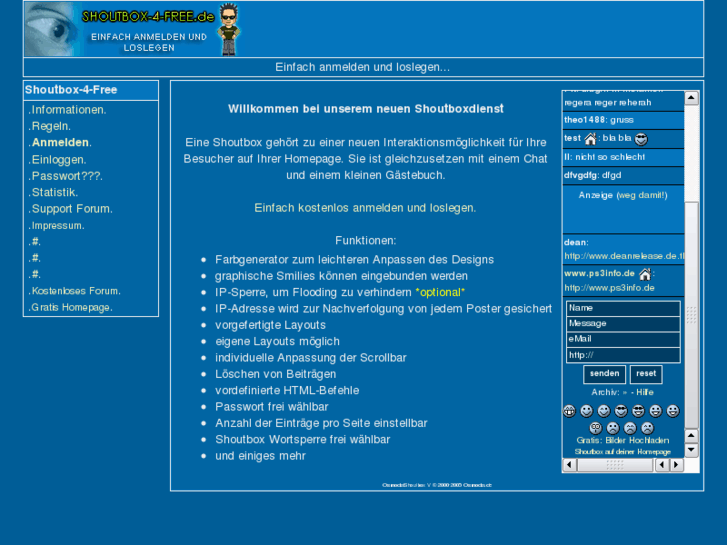Click the cartoon mascot with sunglasses
The width and height of the screenshot is (727, 545).
[x=229, y=29]
